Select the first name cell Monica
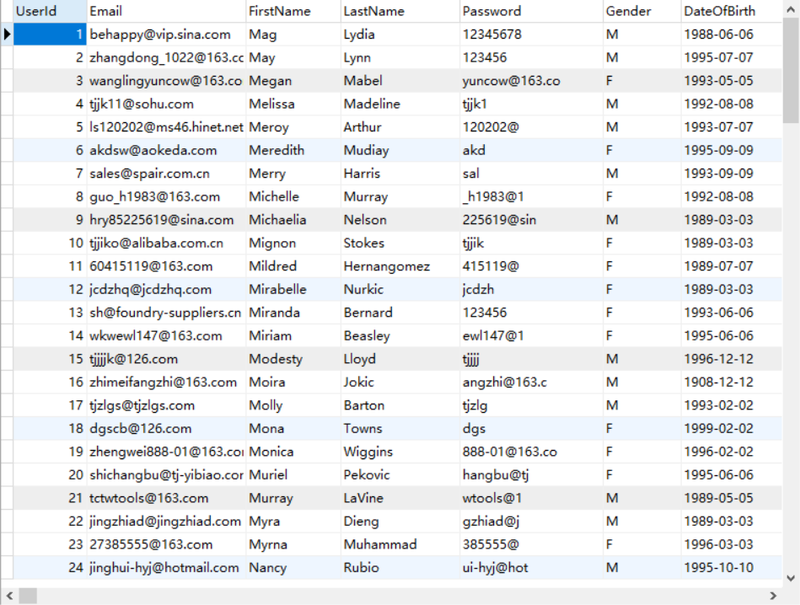The height and width of the screenshot is (605, 800). pyautogui.click(x=293, y=451)
